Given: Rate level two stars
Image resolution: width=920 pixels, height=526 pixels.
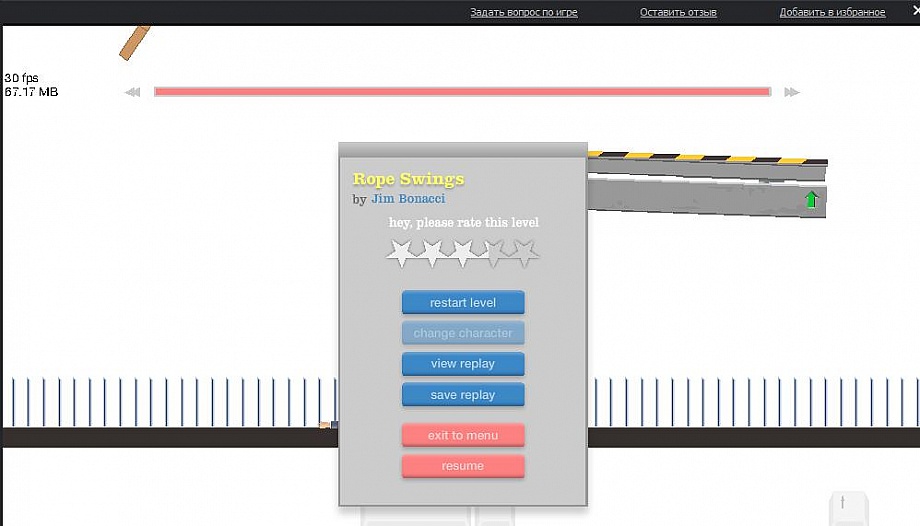Looking at the screenshot, I should [x=432, y=253].
